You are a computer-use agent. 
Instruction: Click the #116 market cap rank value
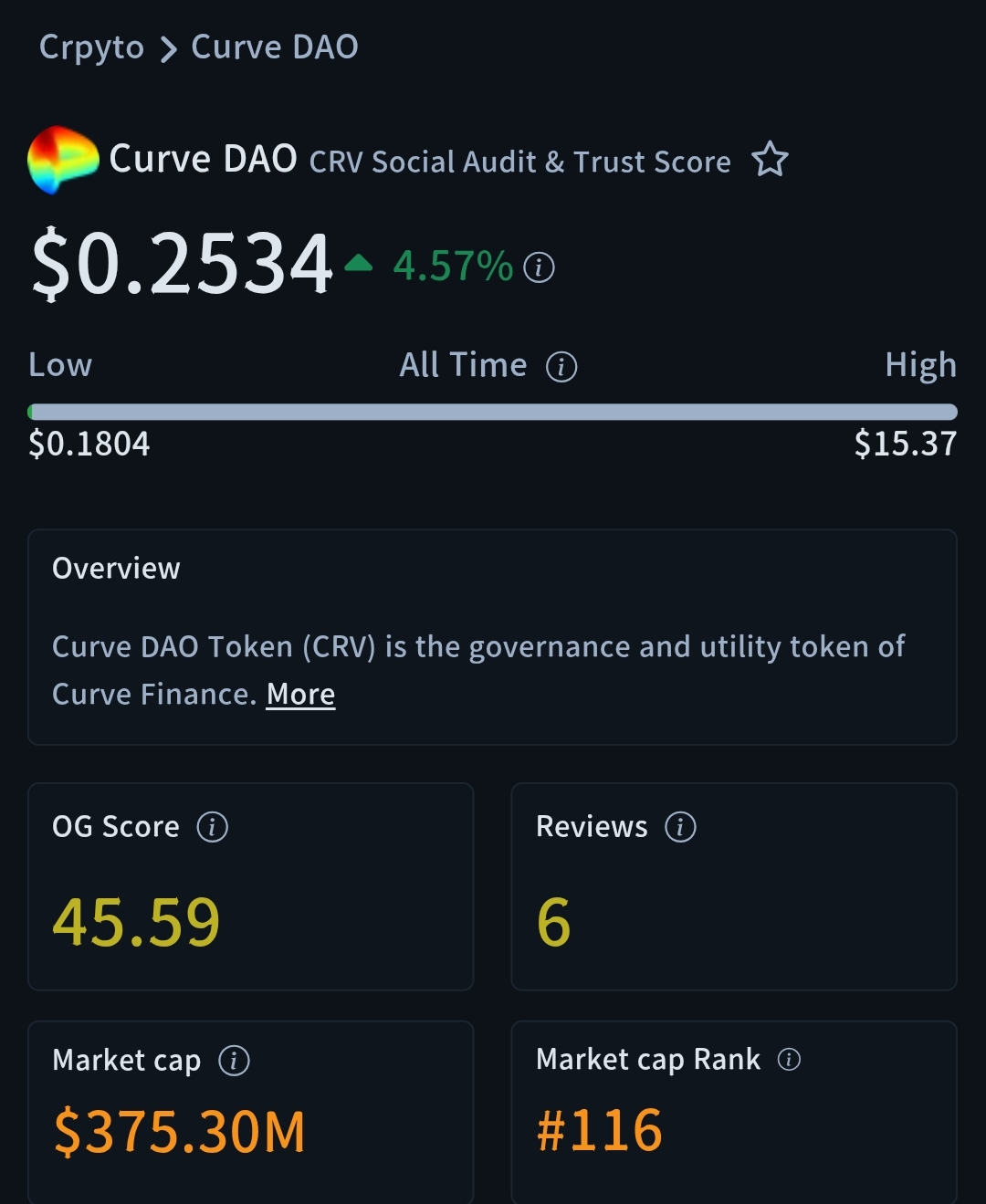599,1130
